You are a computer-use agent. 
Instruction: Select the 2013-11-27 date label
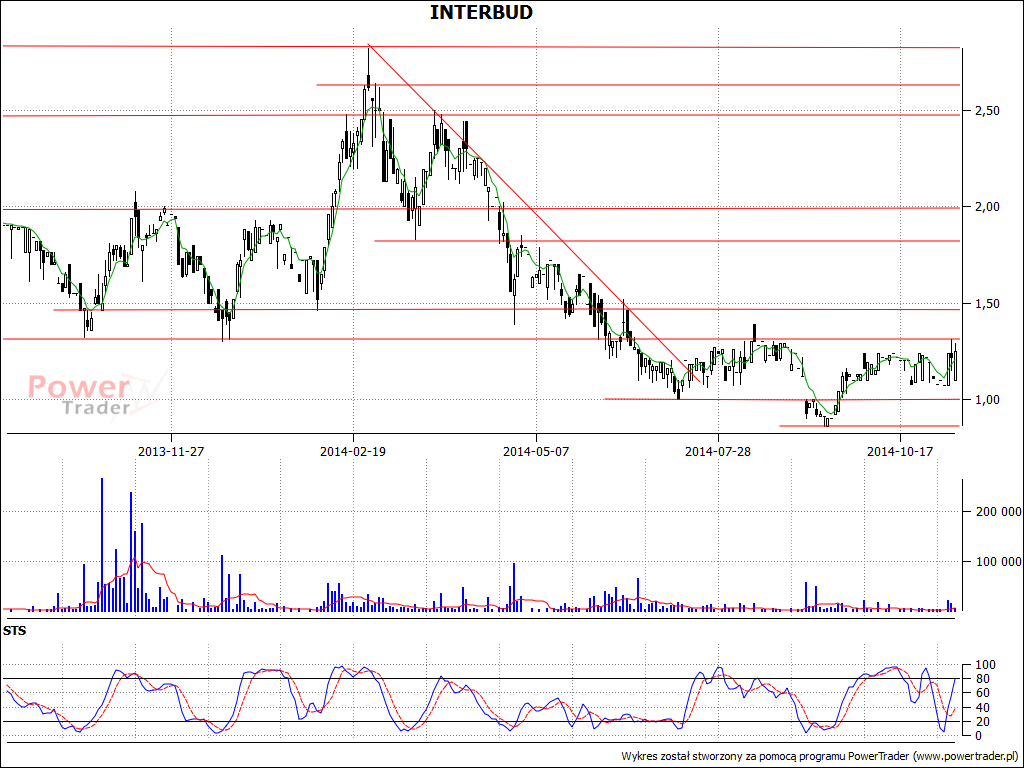pos(171,451)
